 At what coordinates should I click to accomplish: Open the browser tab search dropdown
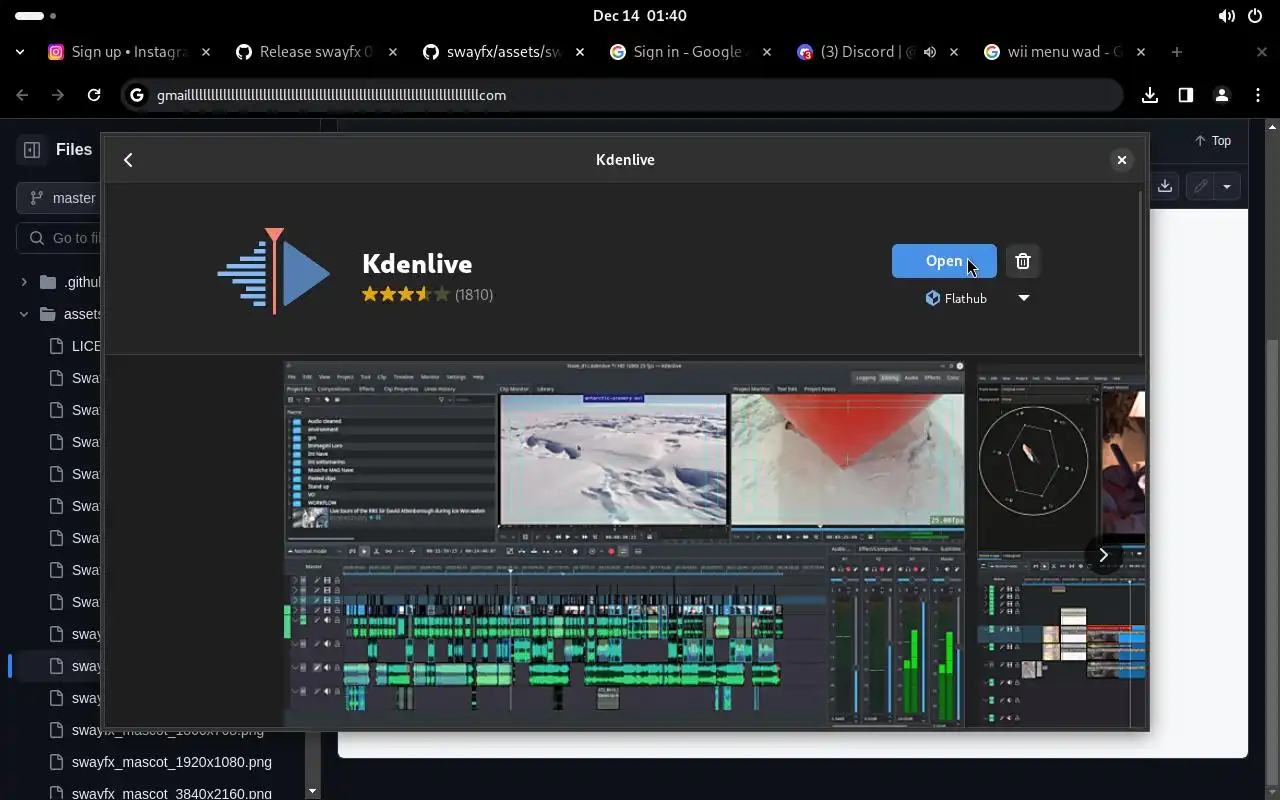(20, 52)
